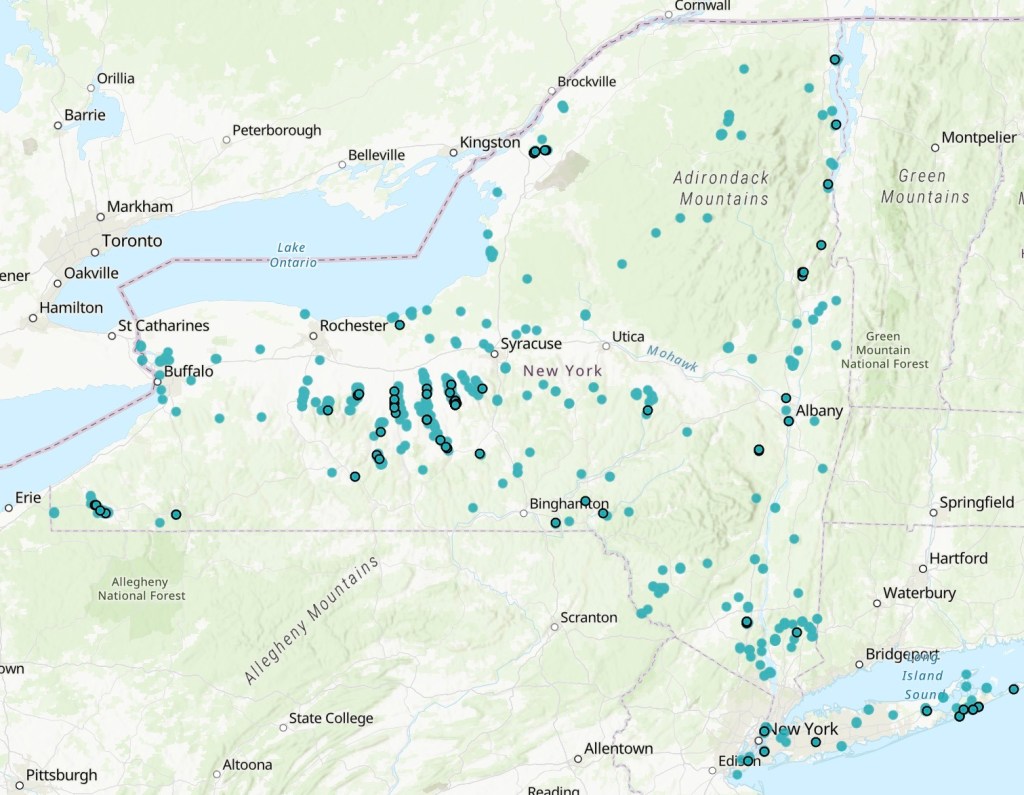
Task: Select the Buffalo city marker
Action: click(157, 381)
